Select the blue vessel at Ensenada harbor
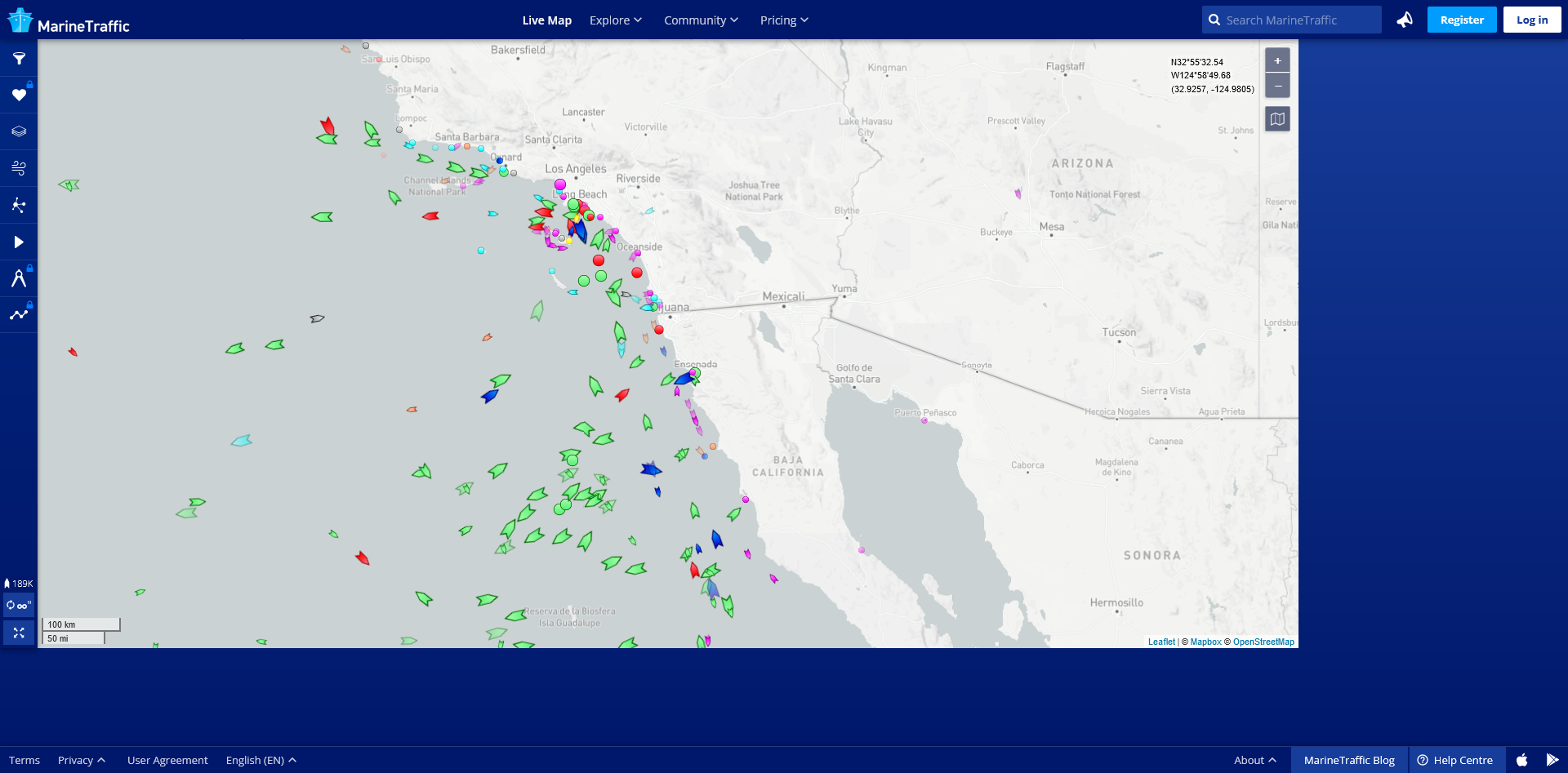 coord(684,379)
